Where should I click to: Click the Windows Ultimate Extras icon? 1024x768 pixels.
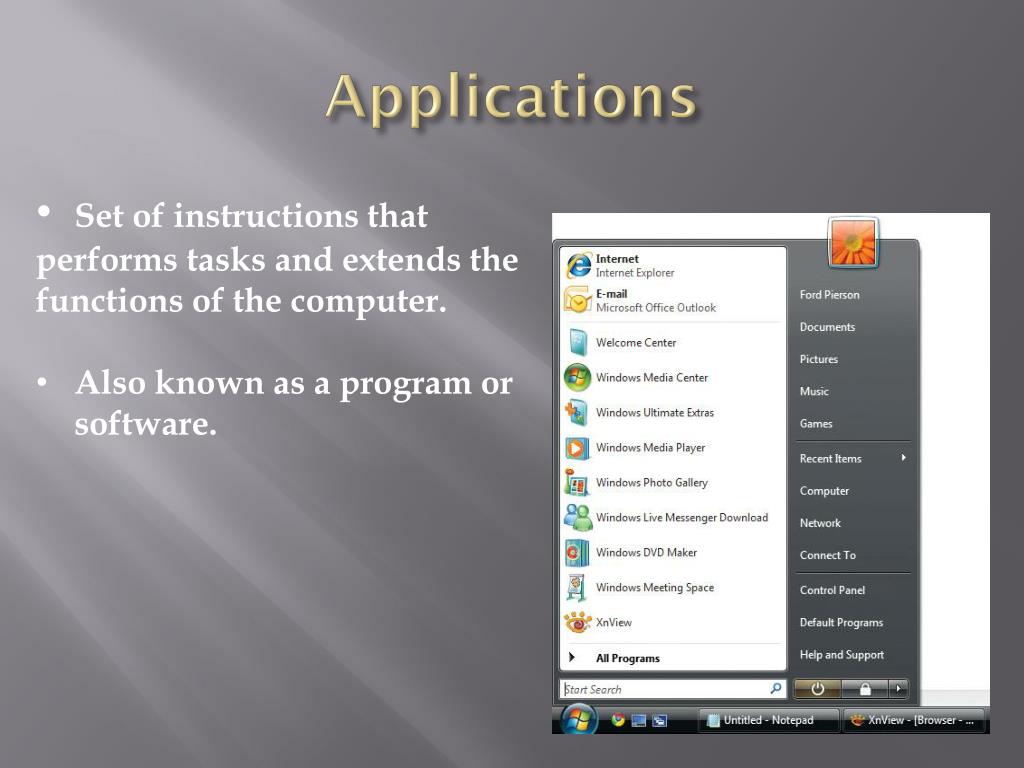[x=577, y=413]
